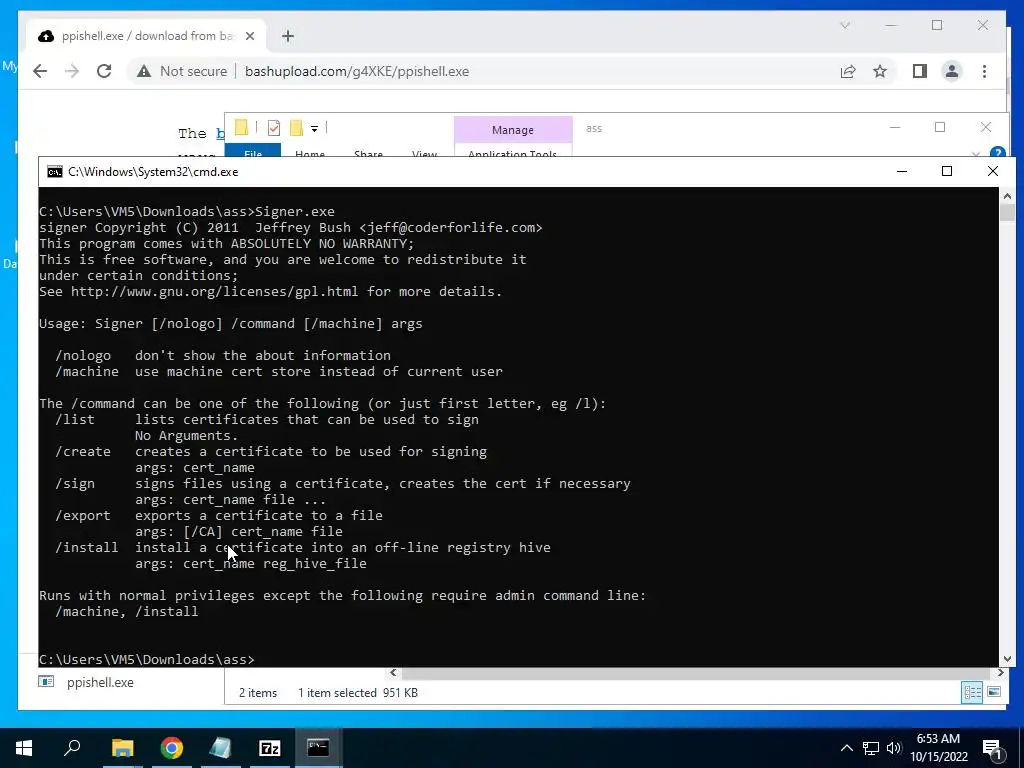Open Chrome profile avatar
The height and width of the screenshot is (768, 1024).
pyautogui.click(x=952, y=71)
